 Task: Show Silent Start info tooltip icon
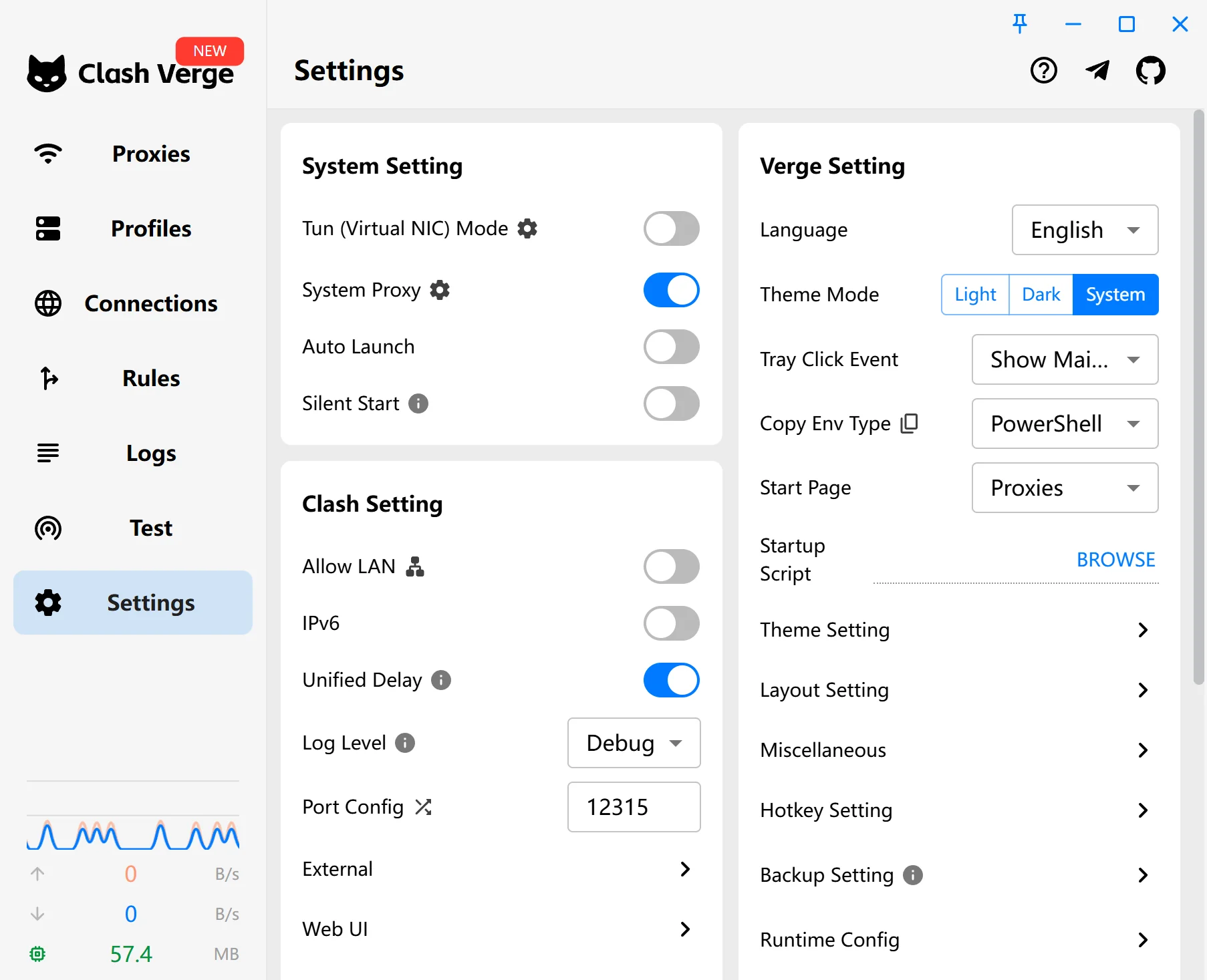[x=418, y=403]
